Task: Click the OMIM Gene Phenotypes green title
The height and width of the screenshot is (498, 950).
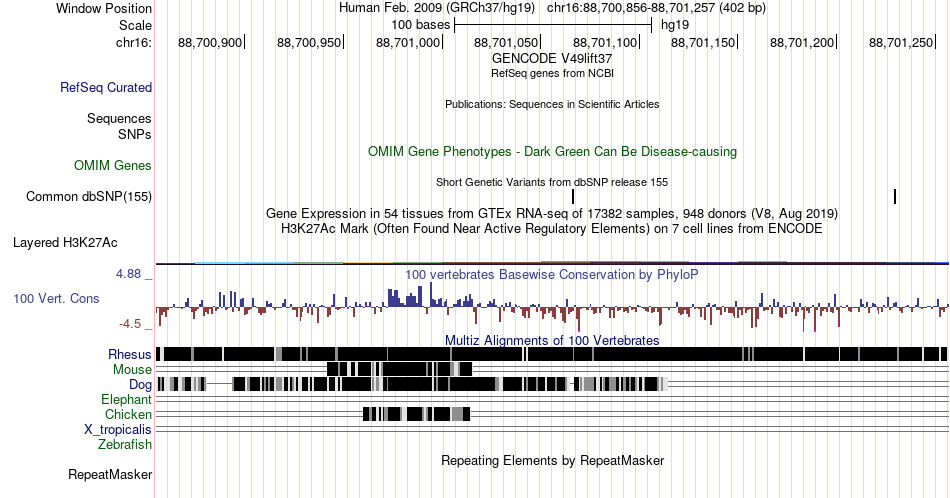Action: pyautogui.click(x=552, y=151)
